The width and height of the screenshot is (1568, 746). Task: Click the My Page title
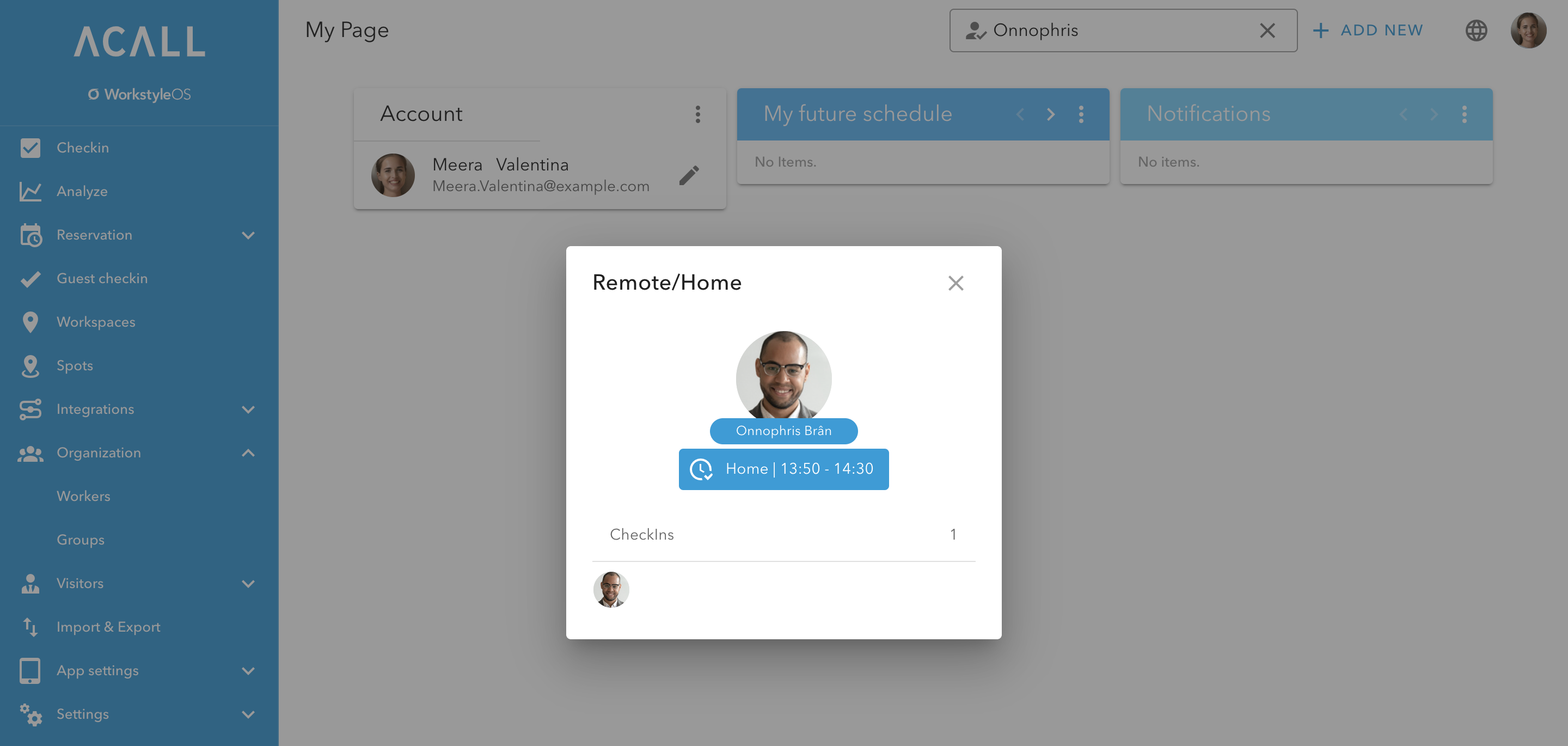tap(347, 30)
